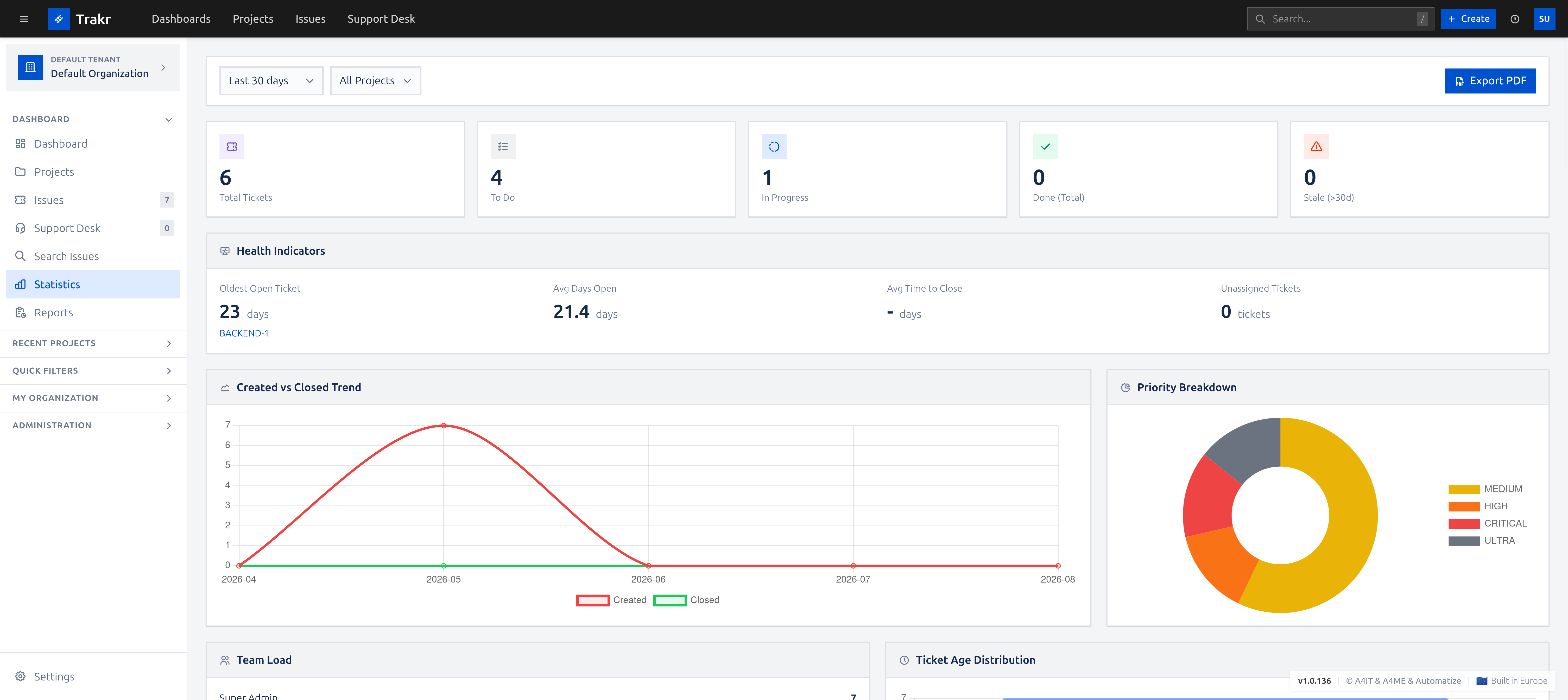Open the Last 30 days dropdown
The width and height of the screenshot is (1568, 700).
coord(271,81)
